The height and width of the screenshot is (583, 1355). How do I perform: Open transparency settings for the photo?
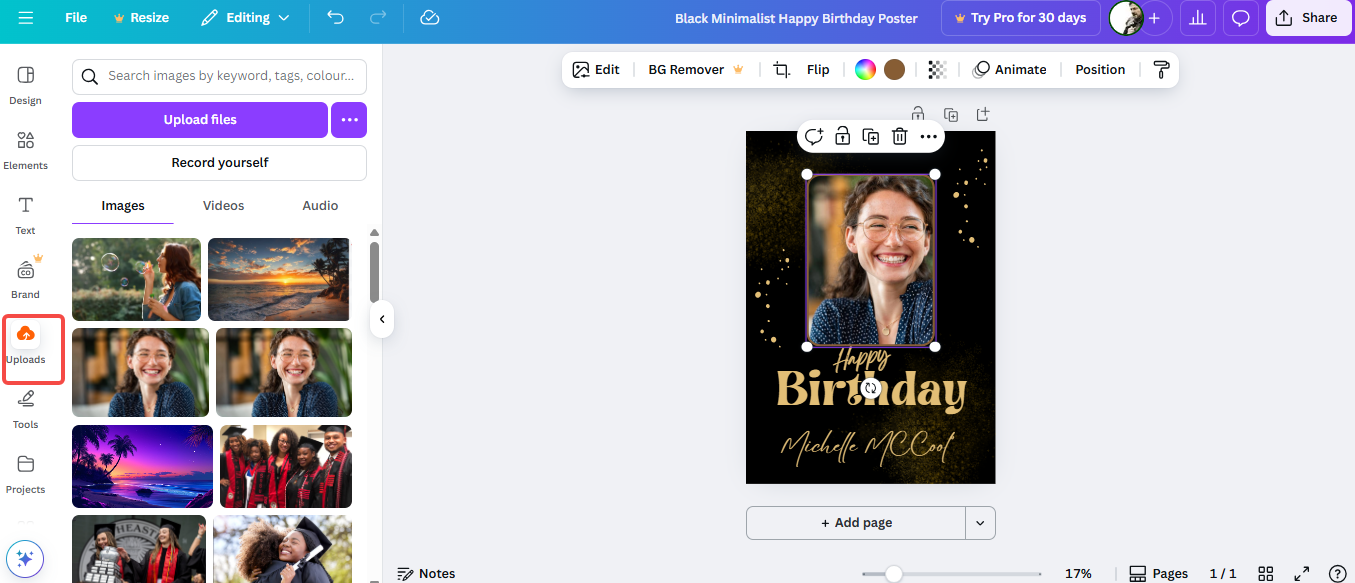tap(936, 69)
